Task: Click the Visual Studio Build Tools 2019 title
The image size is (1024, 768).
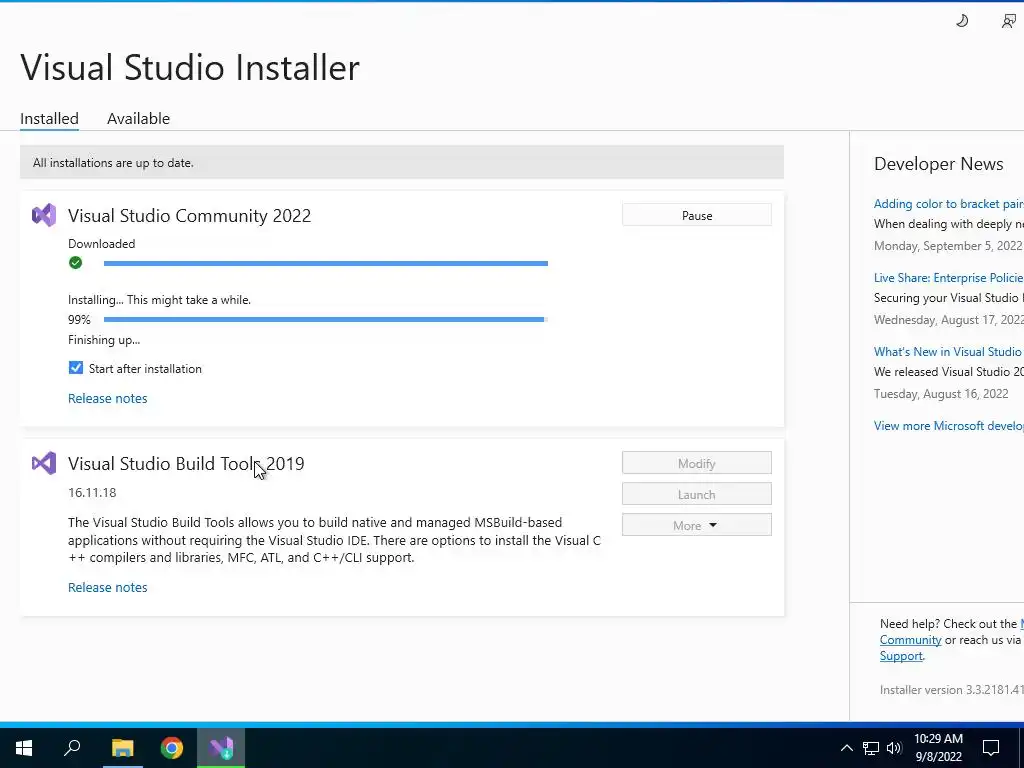Action: [x=186, y=464]
